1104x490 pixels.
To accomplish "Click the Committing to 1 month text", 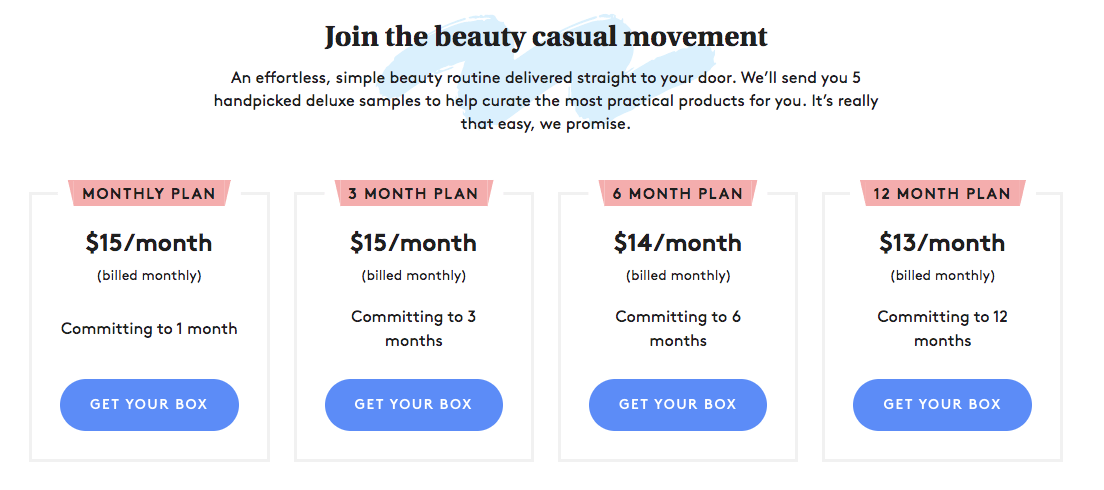I will tap(149, 329).
